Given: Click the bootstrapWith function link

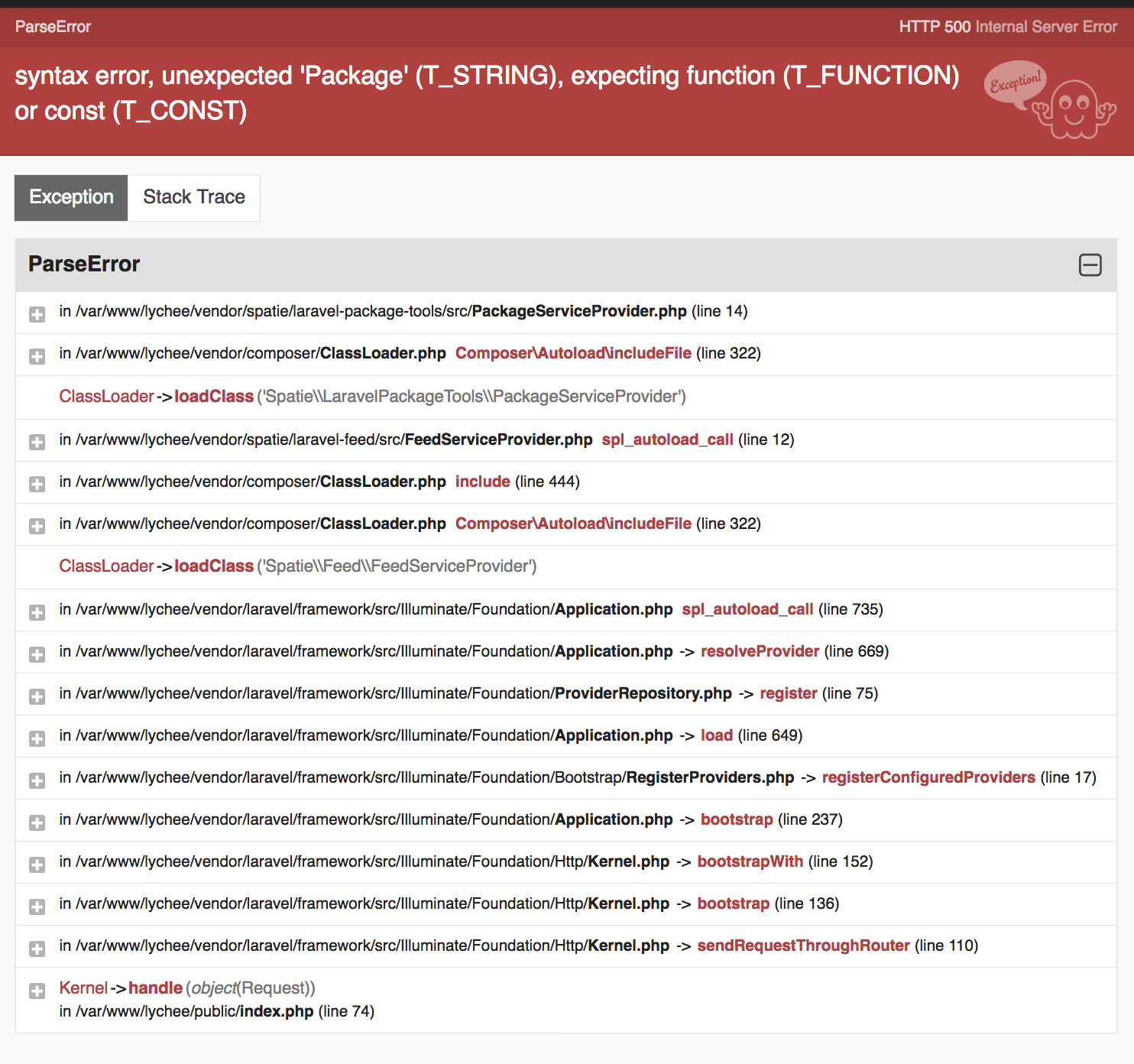Looking at the screenshot, I should pyautogui.click(x=750, y=861).
